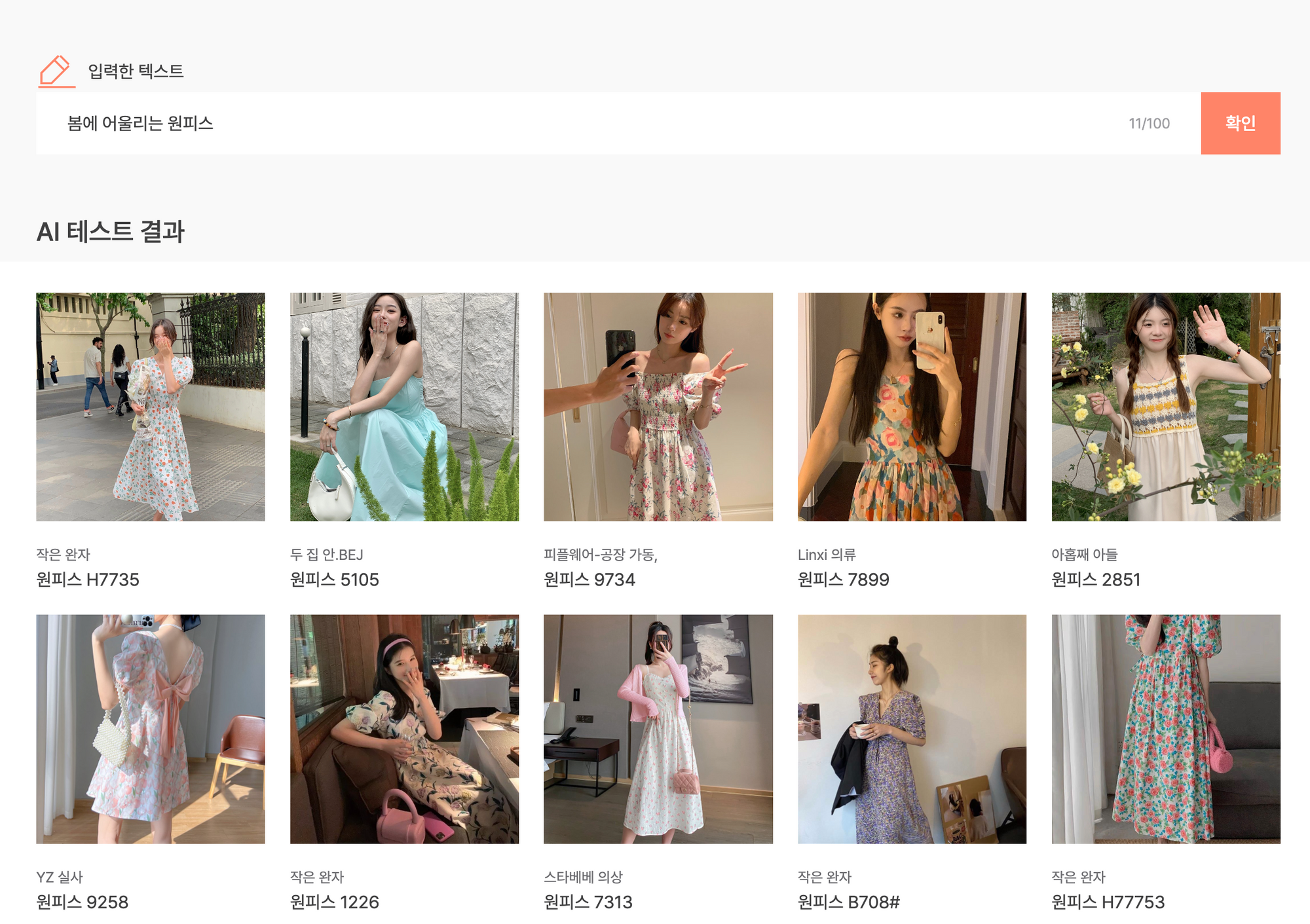The image size is (1310, 924).
Task: Open the 원피스 7313 pink cardigan thumbnail
Action: 658,728
